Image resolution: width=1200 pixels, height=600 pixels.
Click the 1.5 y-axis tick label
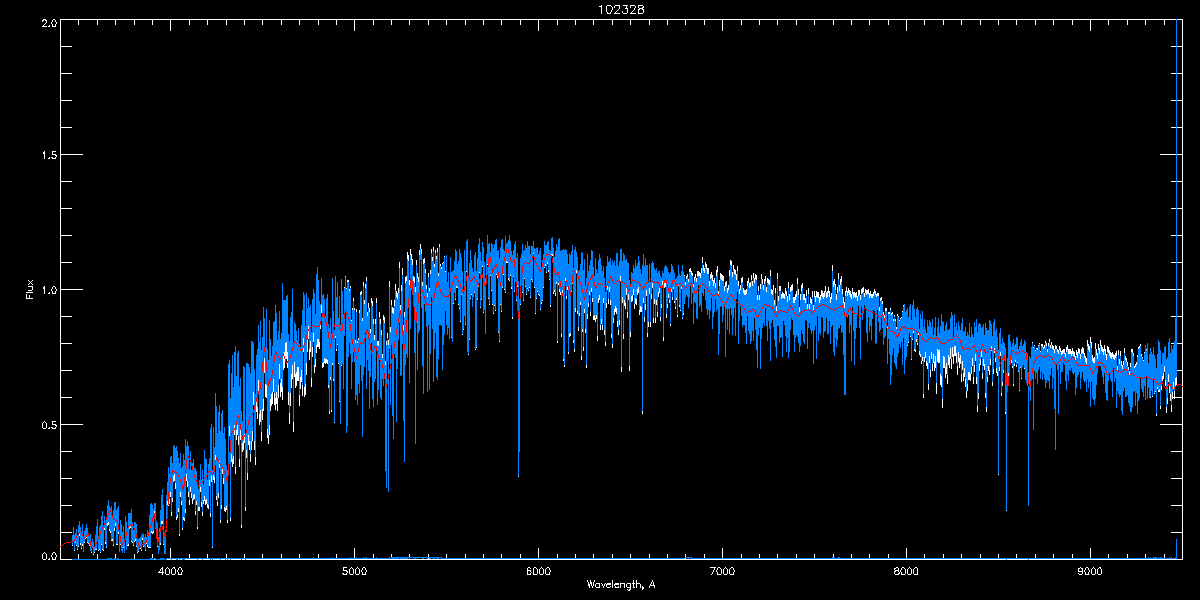click(47, 155)
